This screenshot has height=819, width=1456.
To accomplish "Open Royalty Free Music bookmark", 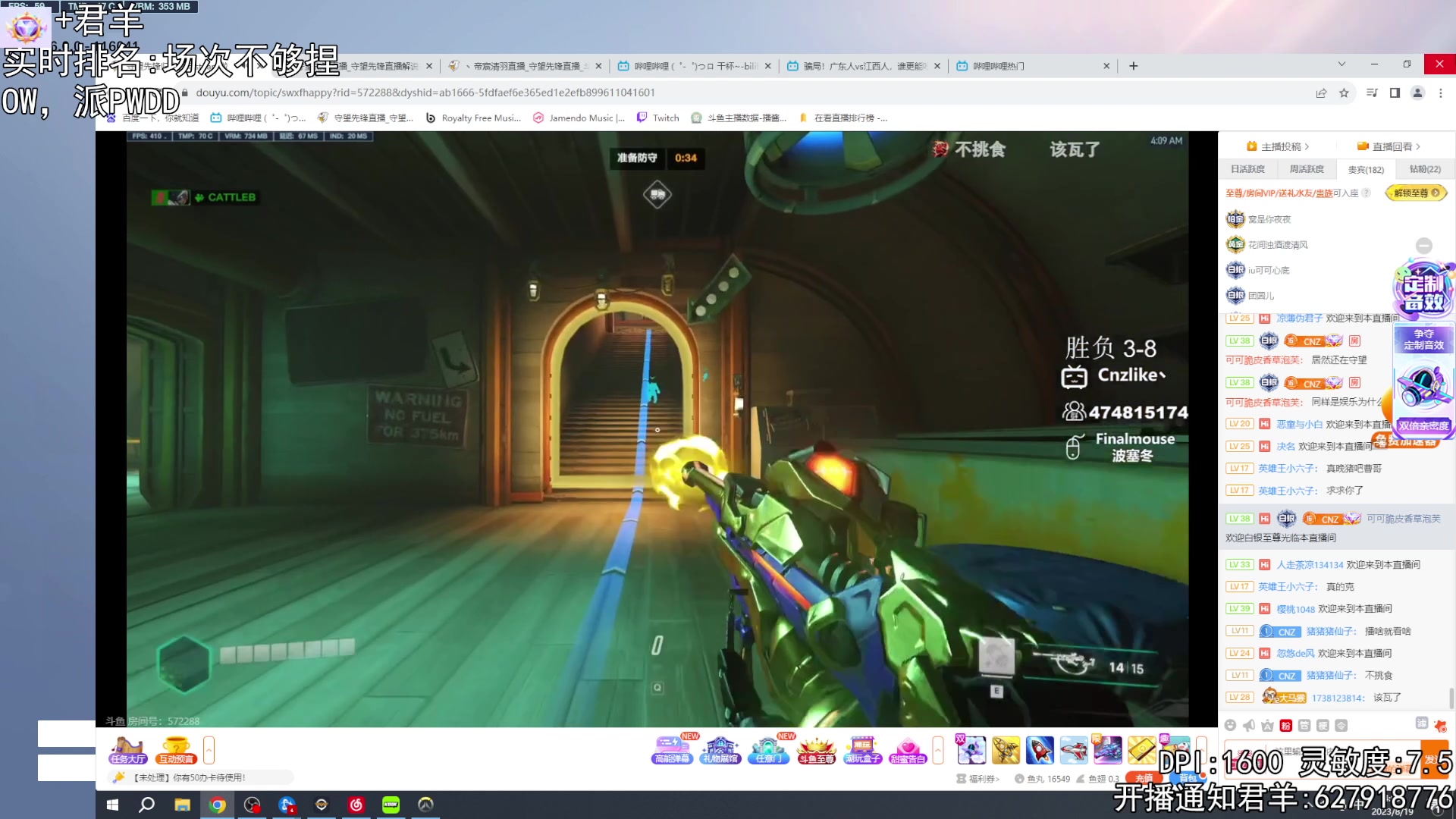I will point(473,118).
